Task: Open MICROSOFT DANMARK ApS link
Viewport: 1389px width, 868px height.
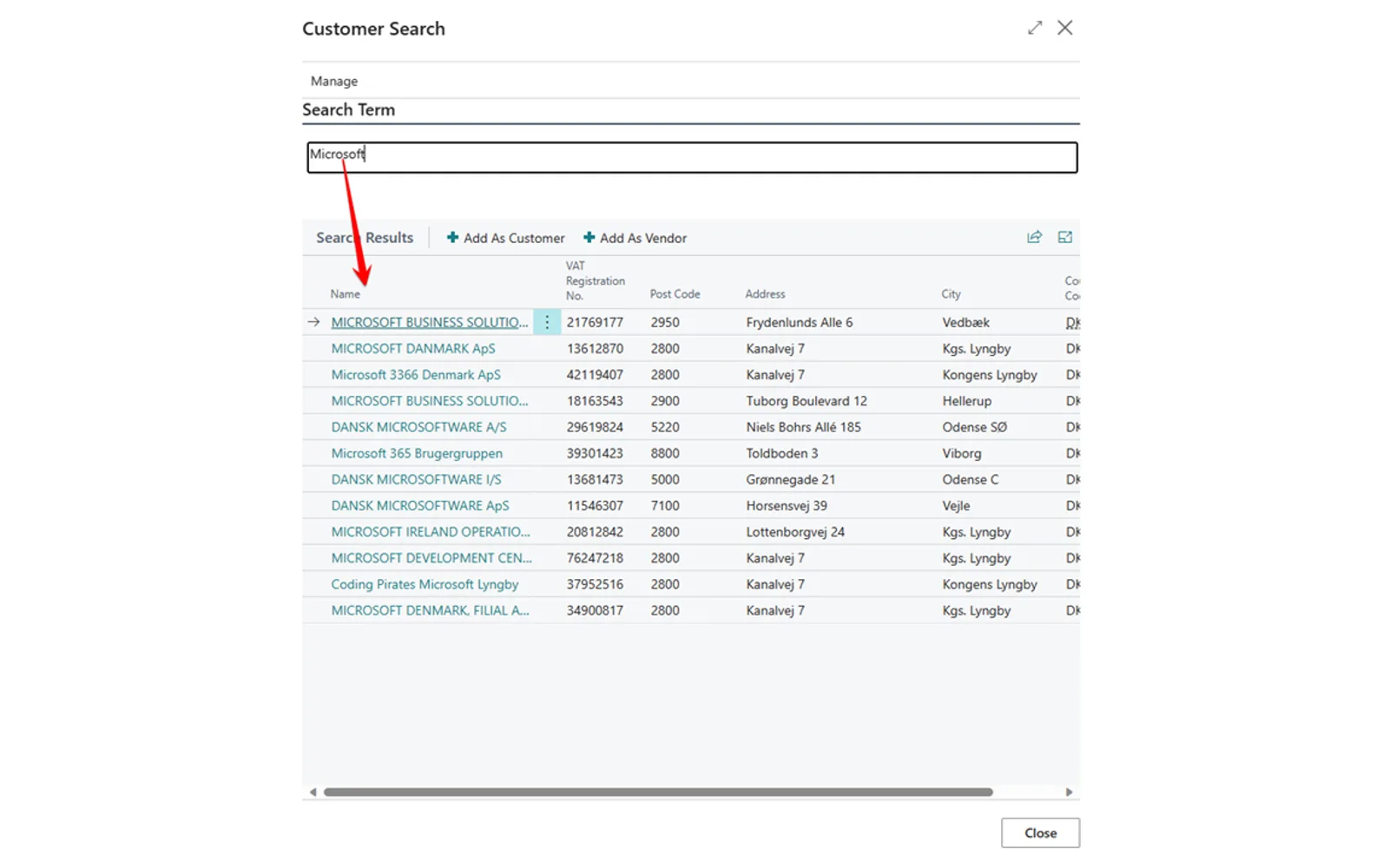Action: [x=413, y=348]
